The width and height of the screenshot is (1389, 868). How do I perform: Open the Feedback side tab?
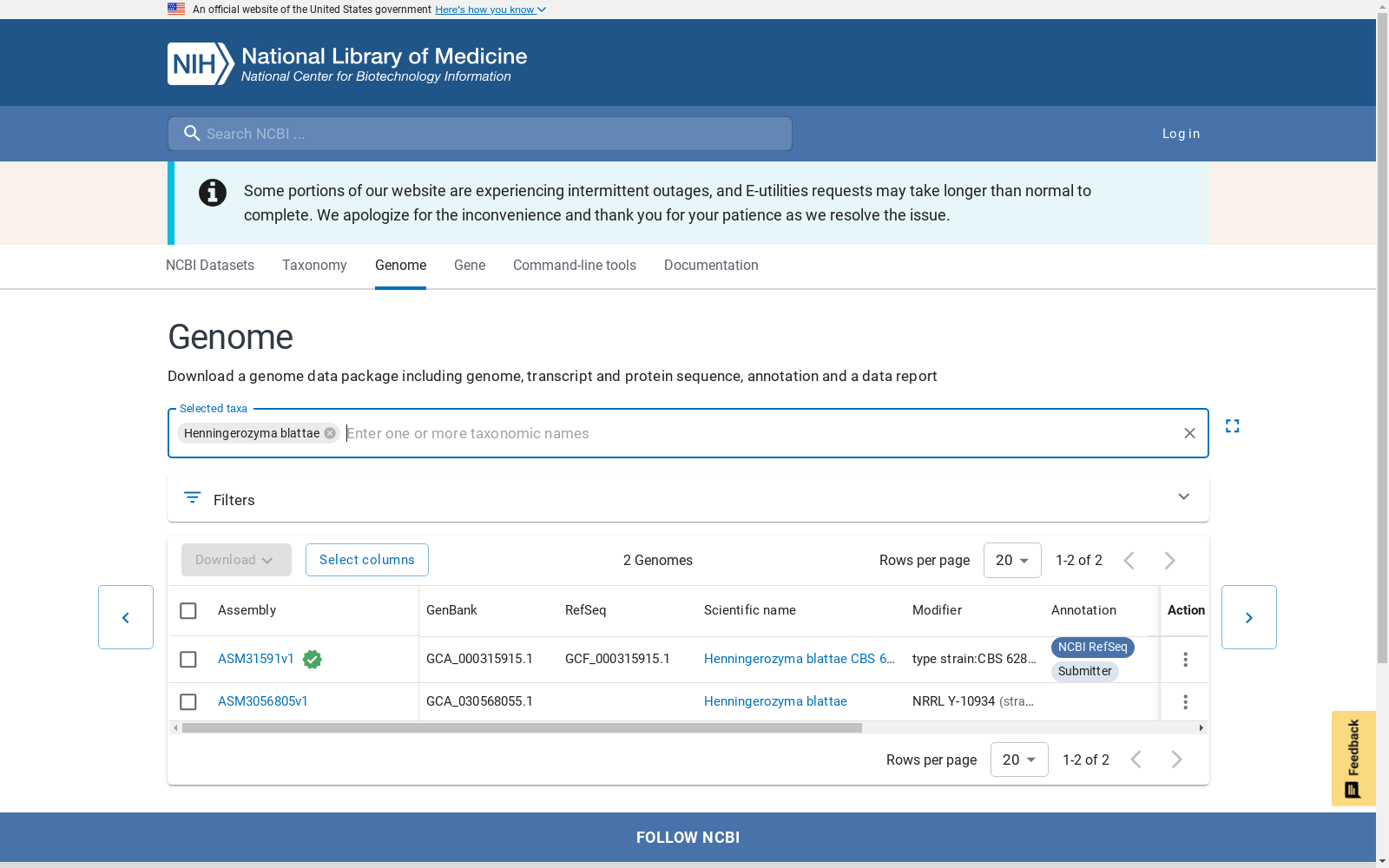(1353, 759)
